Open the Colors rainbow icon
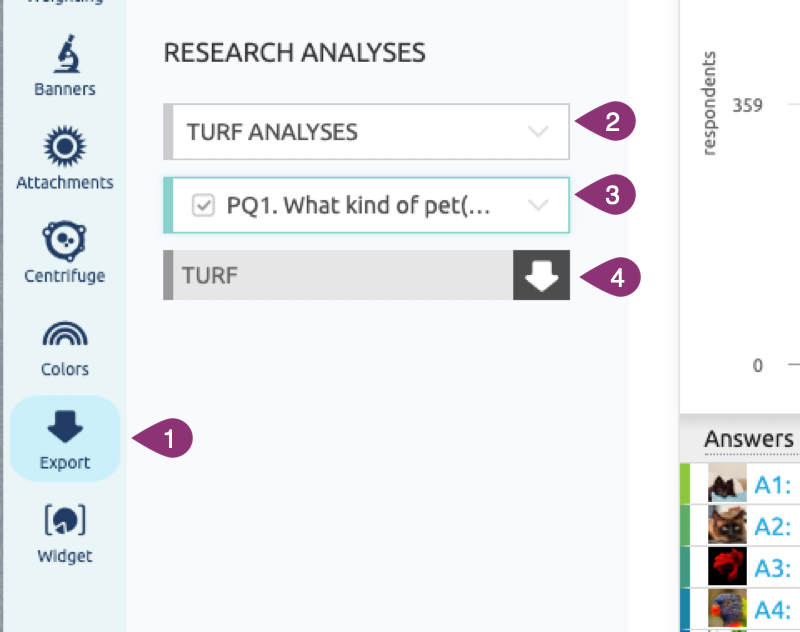 click(x=65, y=334)
